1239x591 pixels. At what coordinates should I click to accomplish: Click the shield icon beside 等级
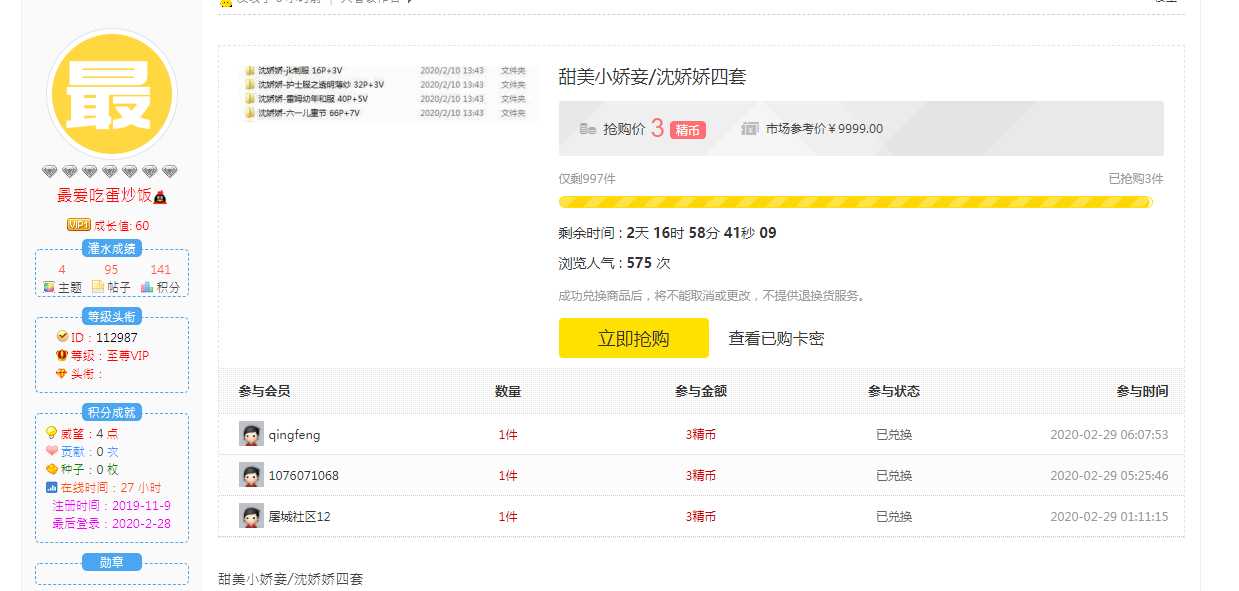[62, 355]
